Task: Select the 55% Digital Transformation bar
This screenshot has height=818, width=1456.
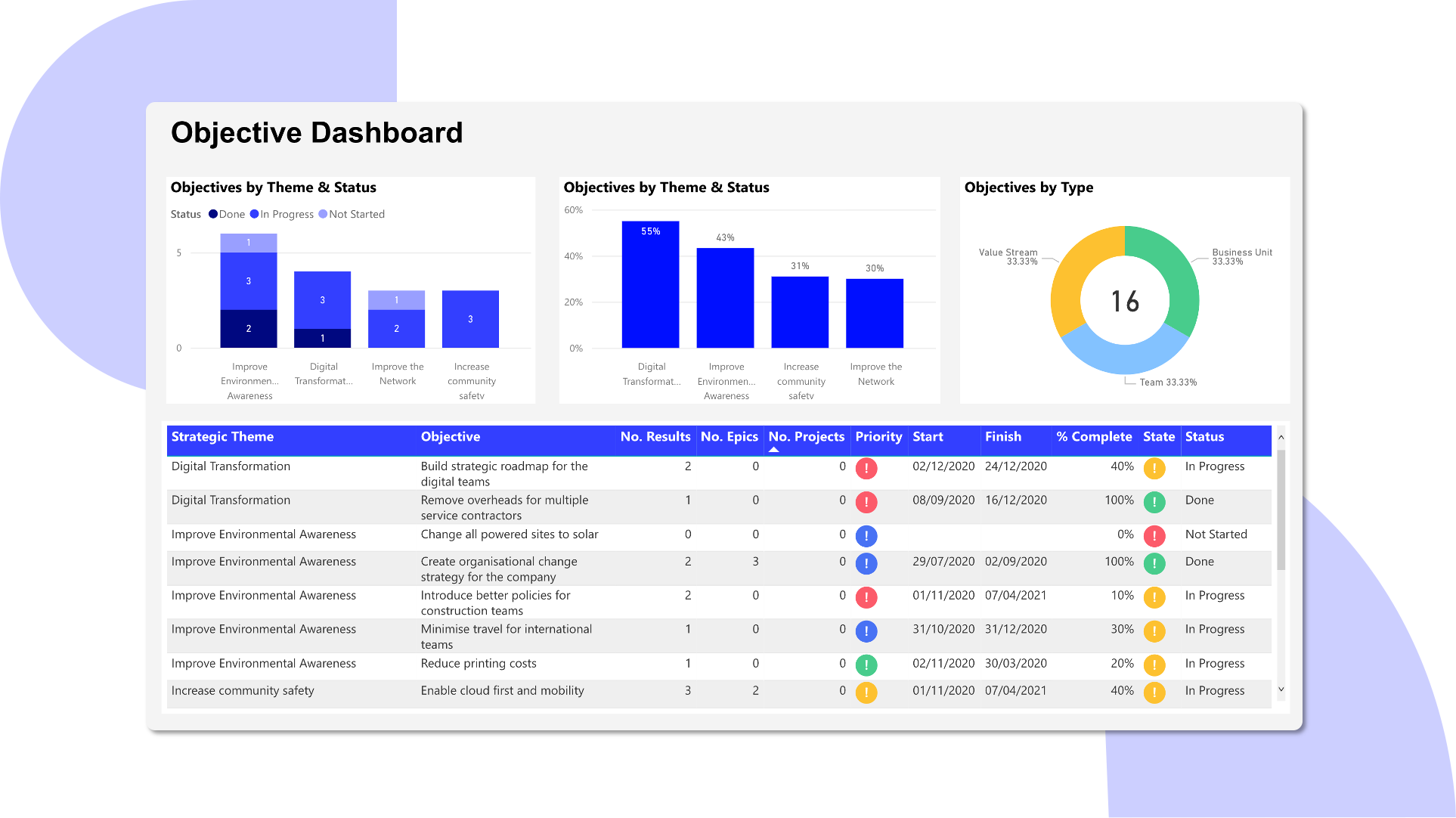Action: (x=650, y=287)
